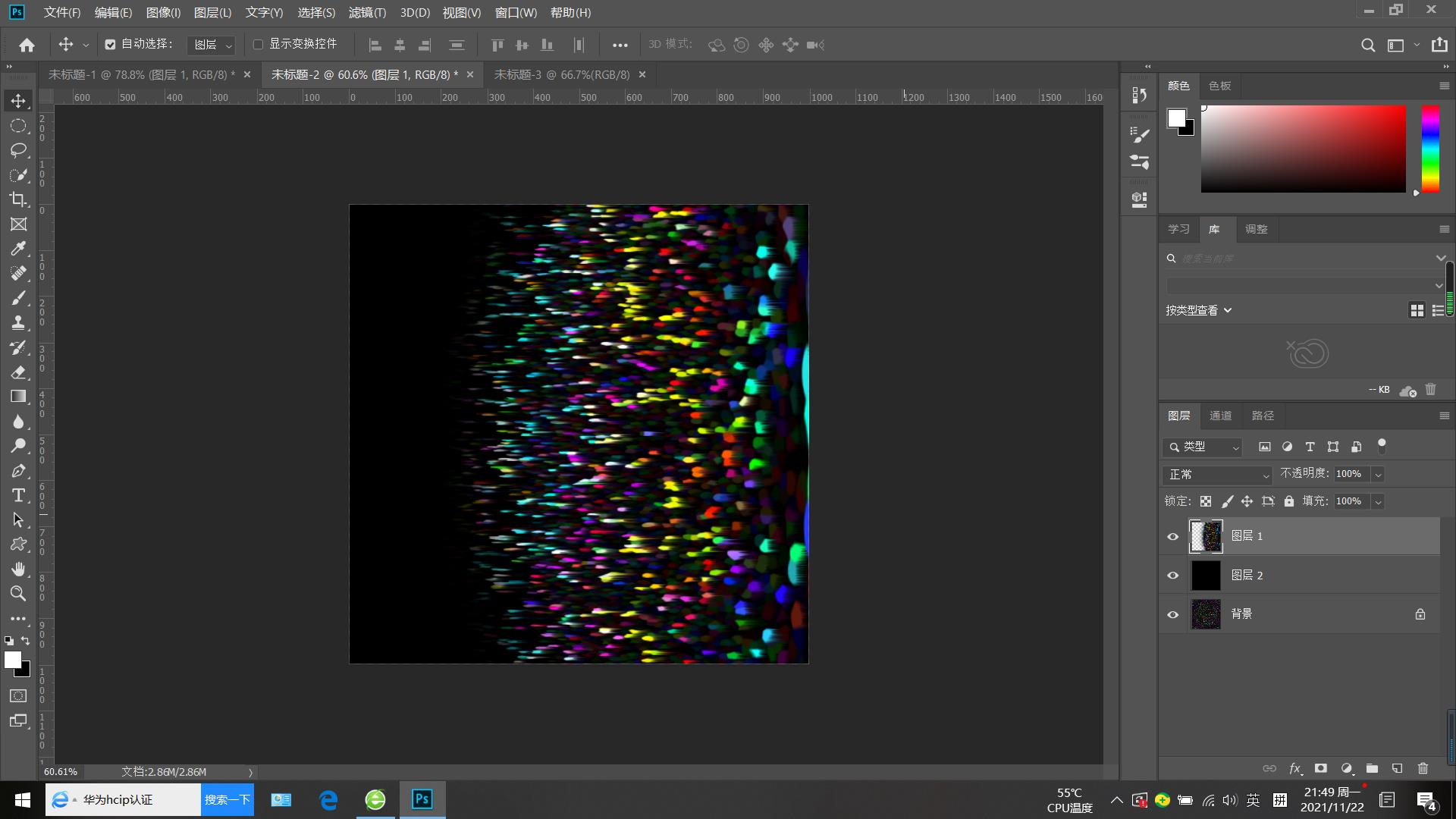Click the toolbar foreground color swatch
Viewport: 1456px width, 819px height.
click(x=13, y=661)
